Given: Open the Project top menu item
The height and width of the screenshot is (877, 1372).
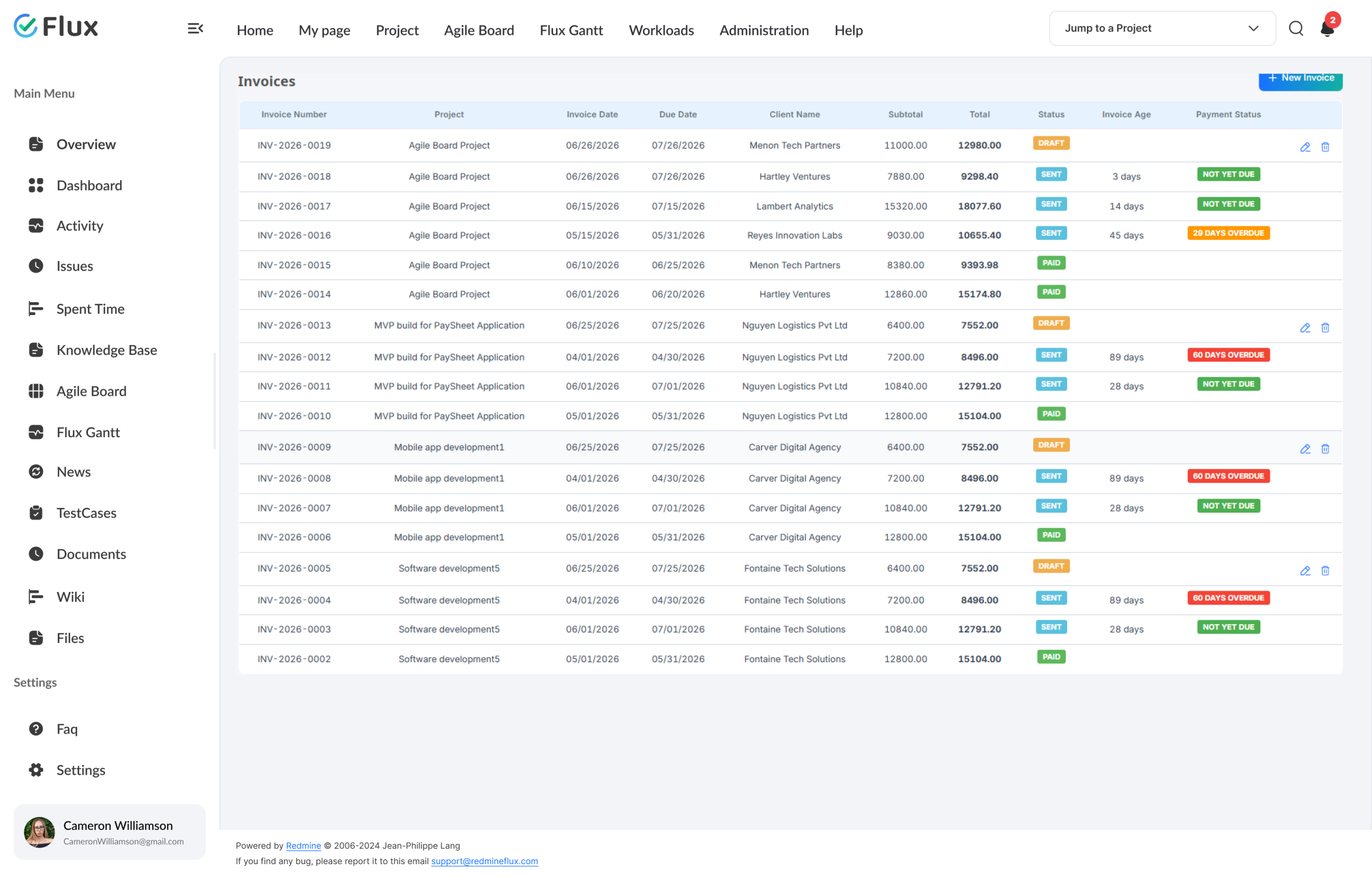Looking at the screenshot, I should 397,30.
